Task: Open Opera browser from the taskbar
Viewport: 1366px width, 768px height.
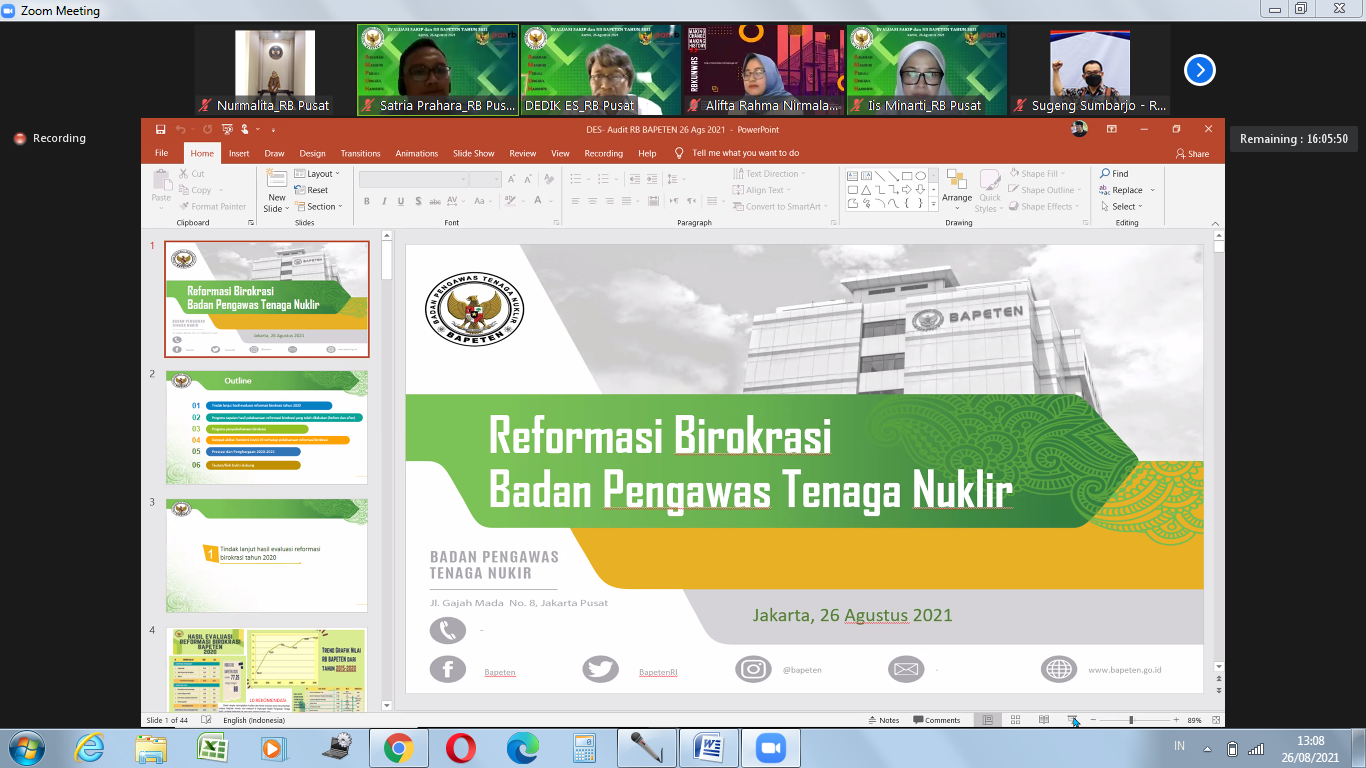Action: tap(461, 747)
